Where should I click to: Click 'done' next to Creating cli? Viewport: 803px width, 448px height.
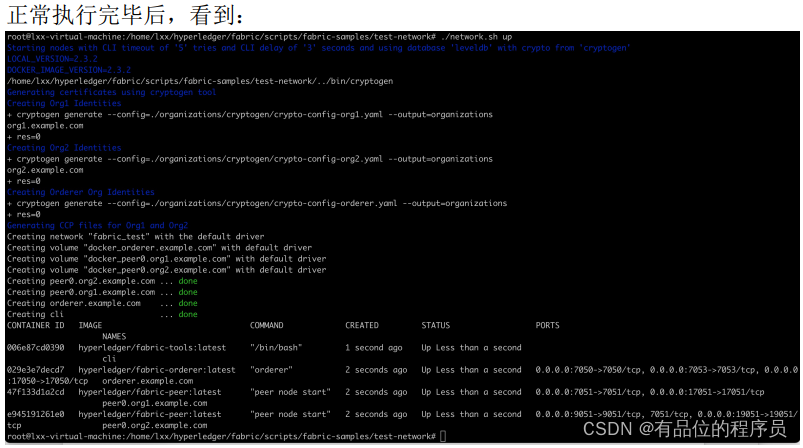pyautogui.click(x=188, y=314)
